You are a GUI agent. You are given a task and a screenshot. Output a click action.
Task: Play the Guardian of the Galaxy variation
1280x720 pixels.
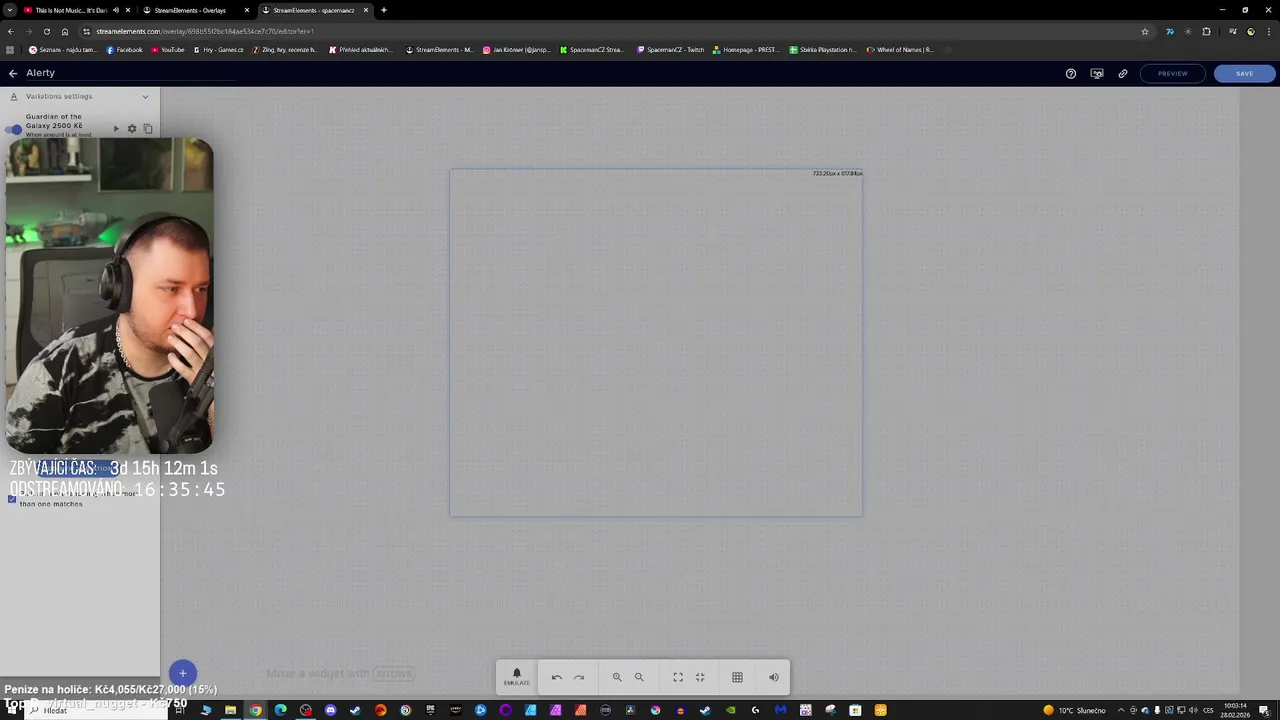pyautogui.click(x=116, y=129)
